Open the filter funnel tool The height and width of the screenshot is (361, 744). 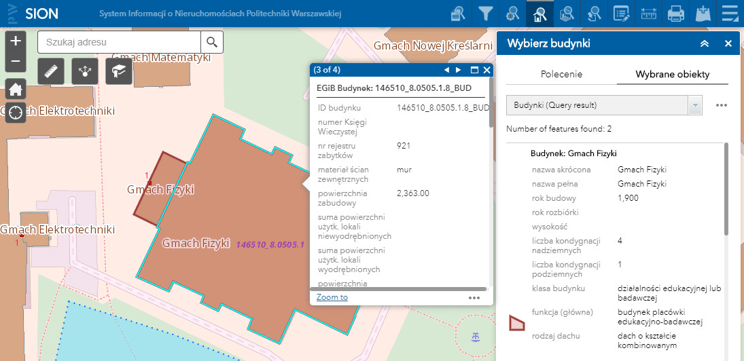pyautogui.click(x=484, y=13)
